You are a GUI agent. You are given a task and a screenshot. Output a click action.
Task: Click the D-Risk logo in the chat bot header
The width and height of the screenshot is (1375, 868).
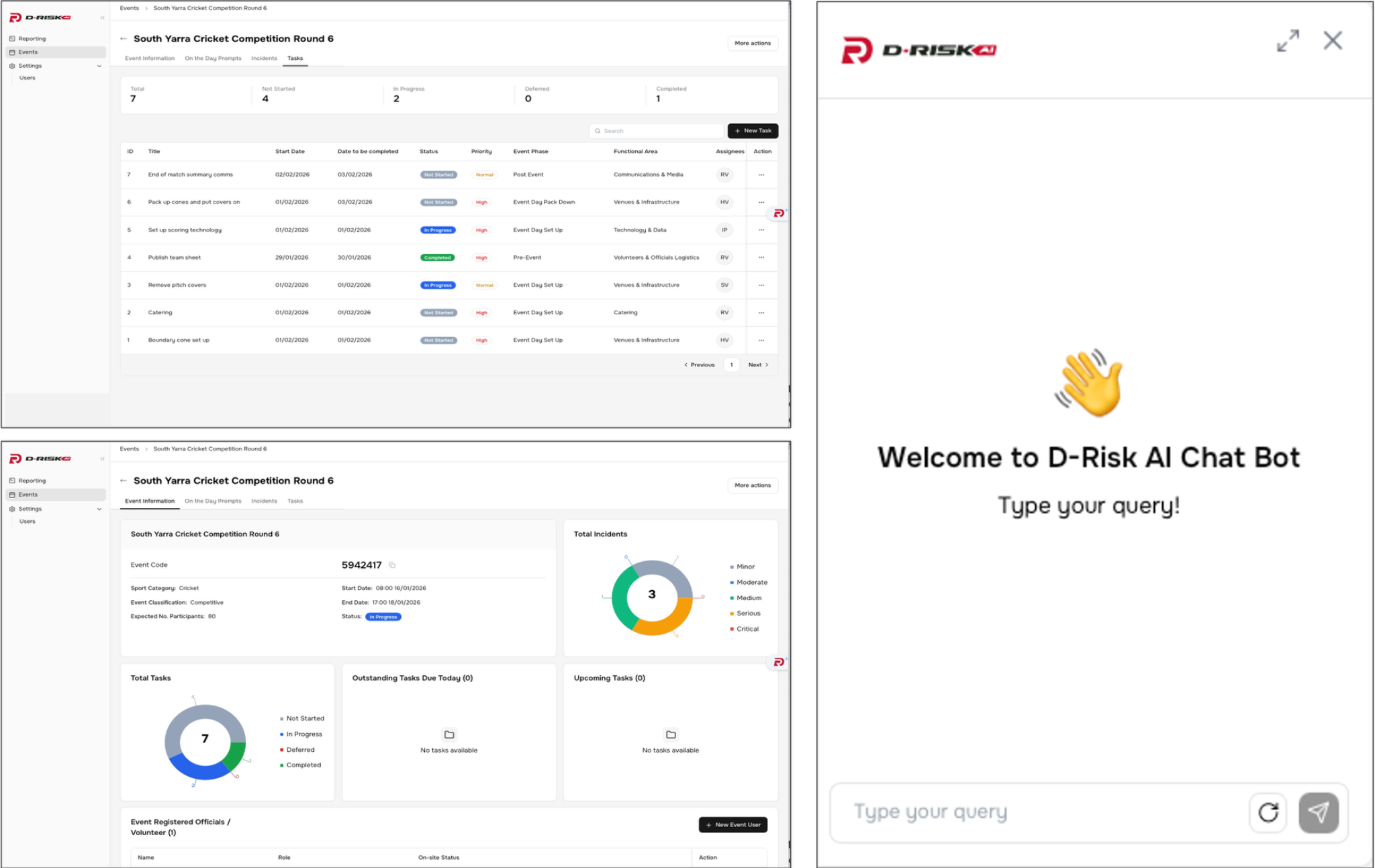(x=919, y=50)
